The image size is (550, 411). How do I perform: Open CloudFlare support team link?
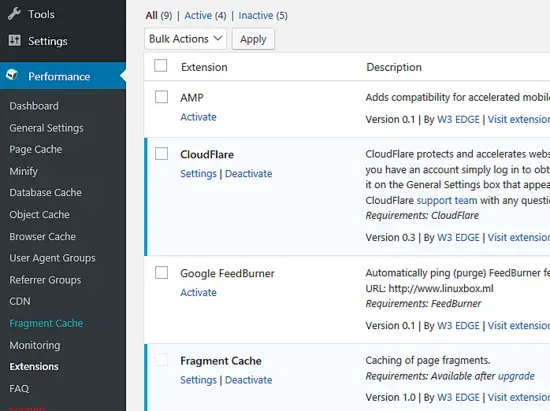(x=447, y=200)
